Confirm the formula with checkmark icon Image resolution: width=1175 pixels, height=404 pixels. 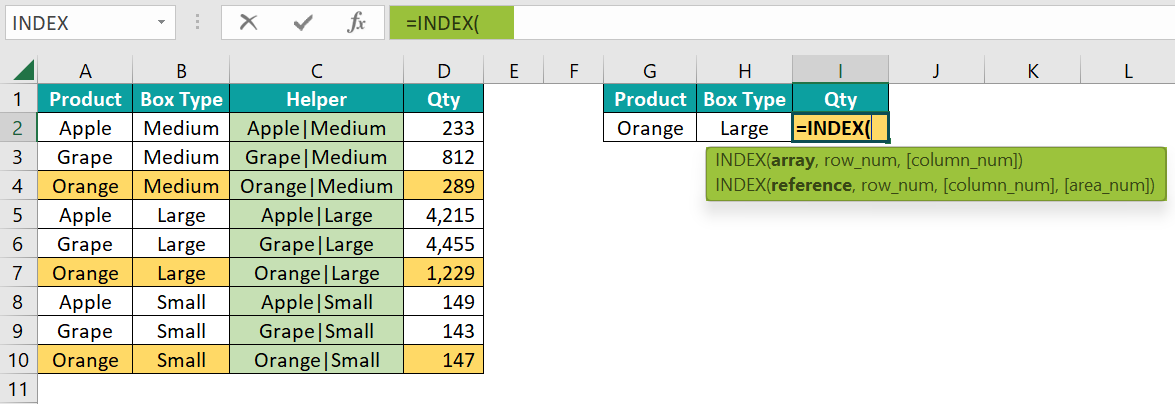[303, 23]
